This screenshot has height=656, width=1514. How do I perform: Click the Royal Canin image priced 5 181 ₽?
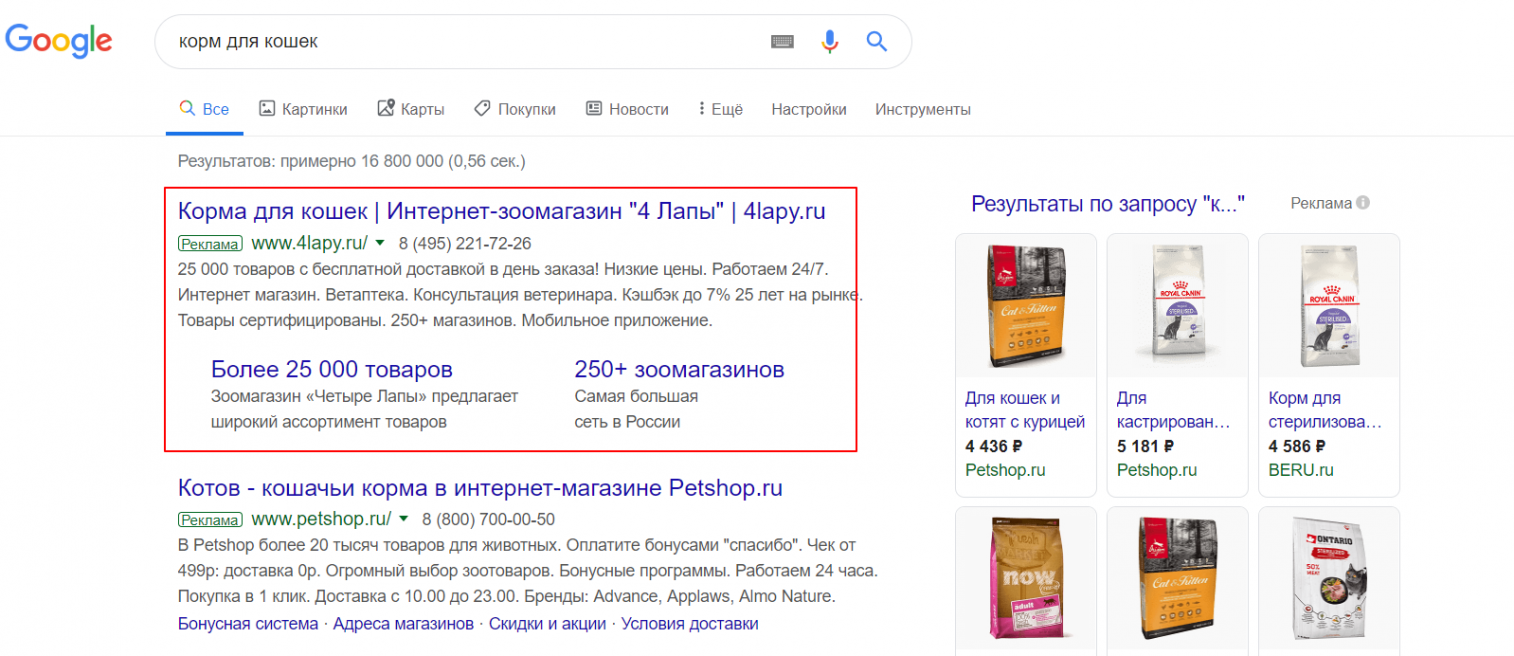pyautogui.click(x=1178, y=306)
